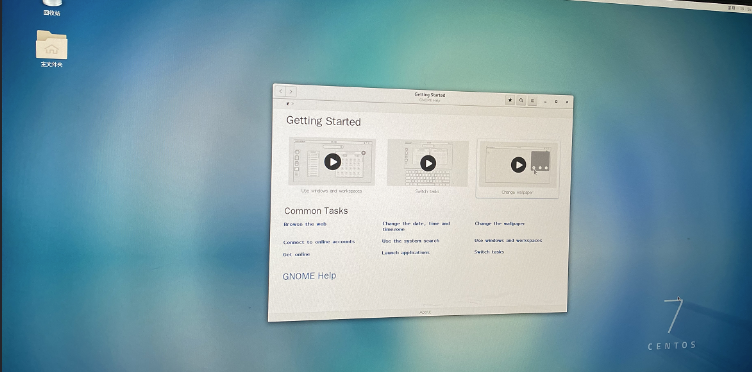Go back with the left arrow button
This screenshot has height=372, width=752.
(x=281, y=91)
